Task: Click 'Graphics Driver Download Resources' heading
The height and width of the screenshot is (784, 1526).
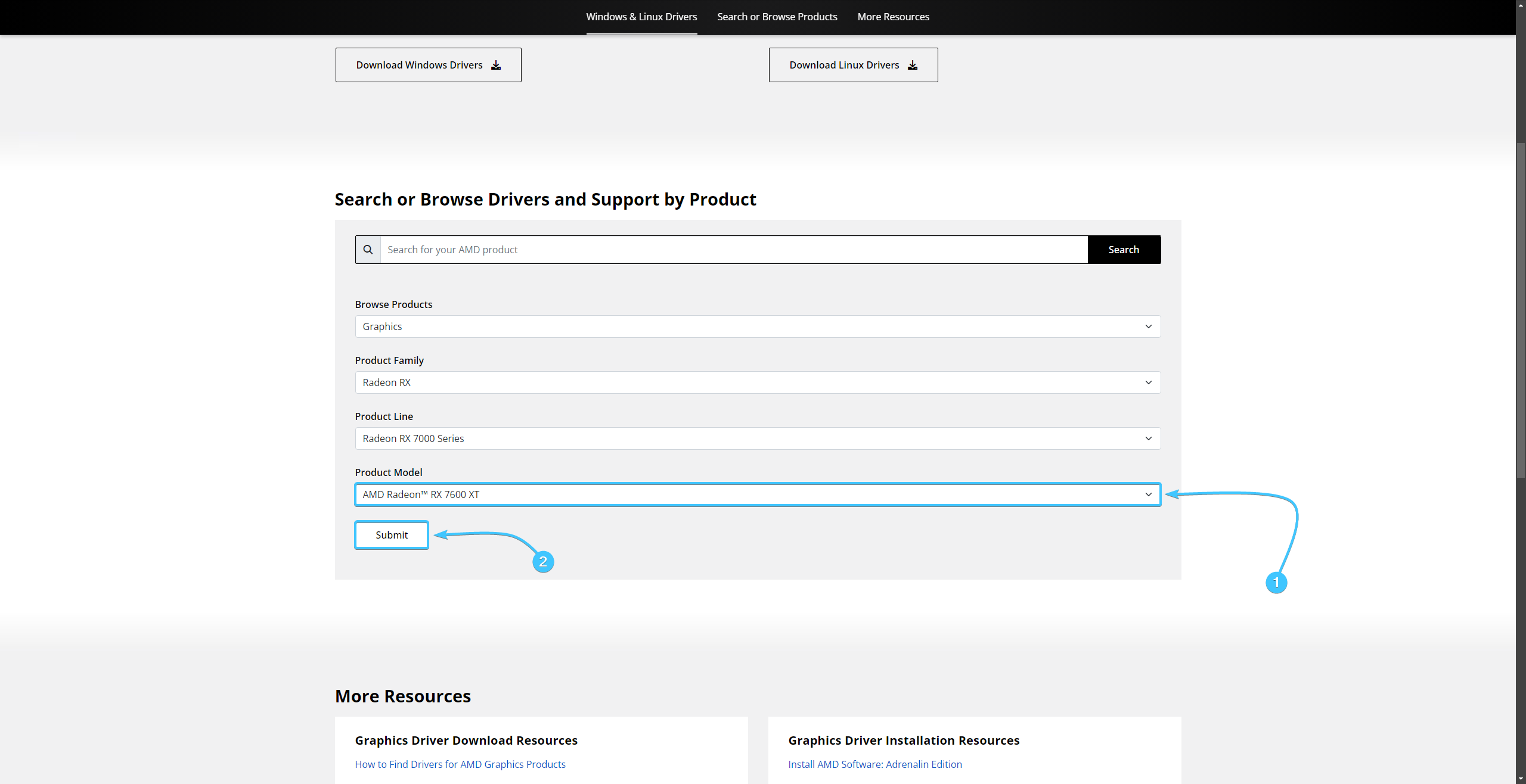Action: 466,741
